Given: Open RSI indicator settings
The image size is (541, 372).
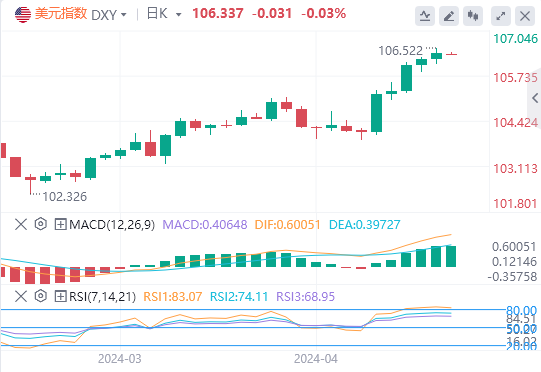Looking at the screenshot, I should pyautogui.click(x=41, y=296).
